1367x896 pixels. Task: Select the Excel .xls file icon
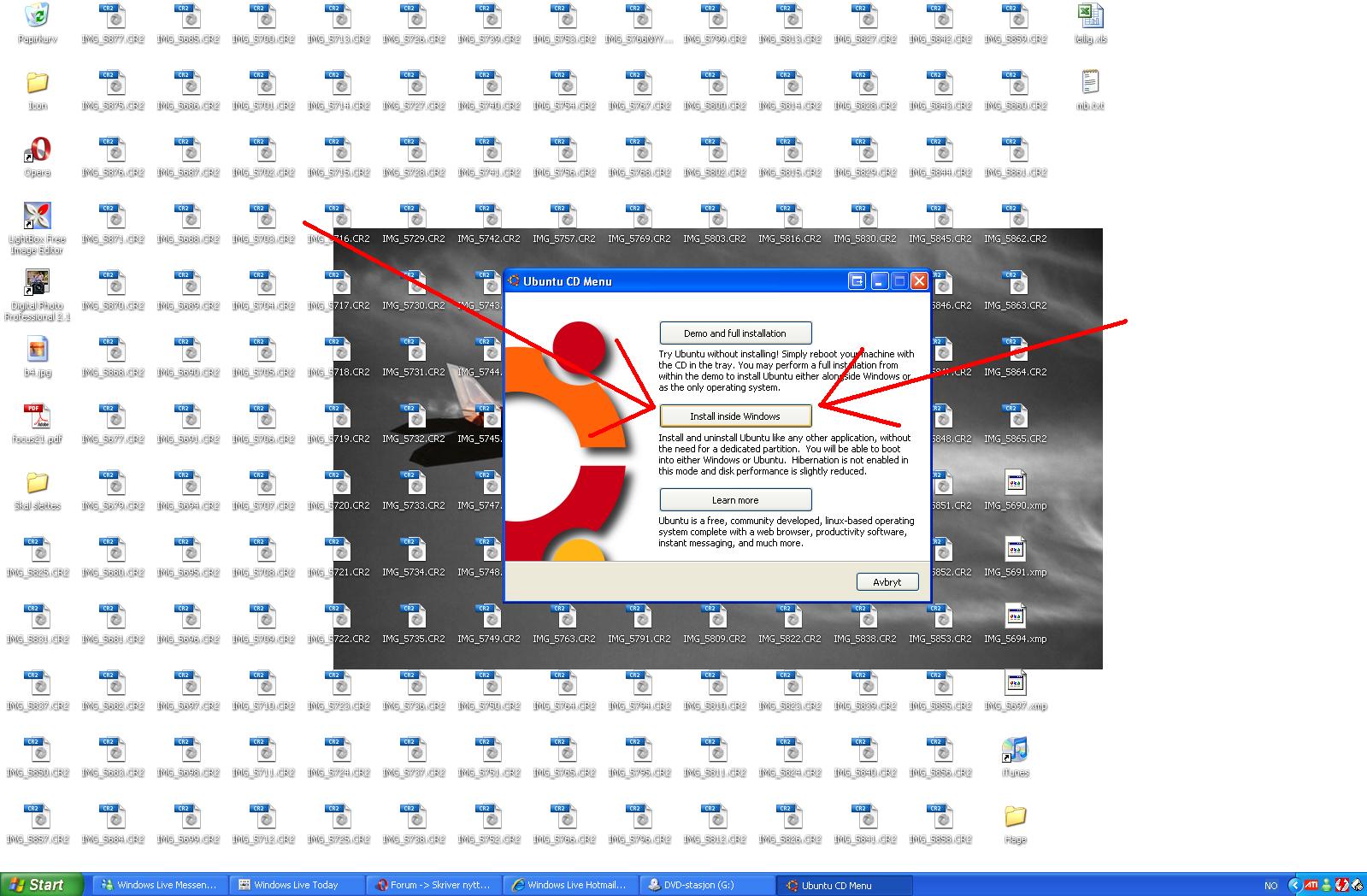point(1091,16)
